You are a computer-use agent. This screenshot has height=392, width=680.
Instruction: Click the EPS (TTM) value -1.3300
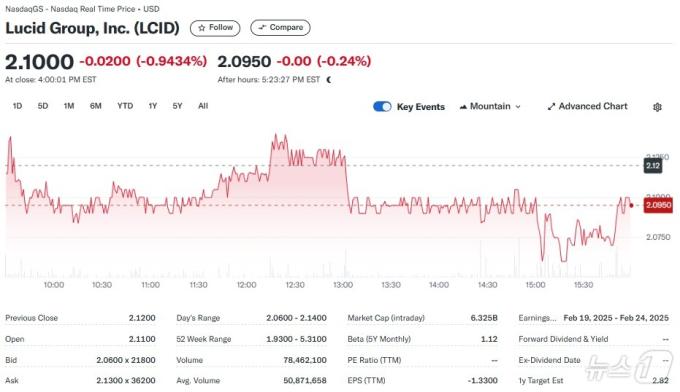[483, 380]
